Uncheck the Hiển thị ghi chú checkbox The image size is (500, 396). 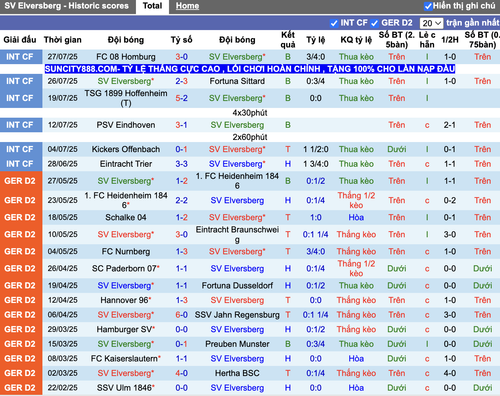[x=428, y=6]
